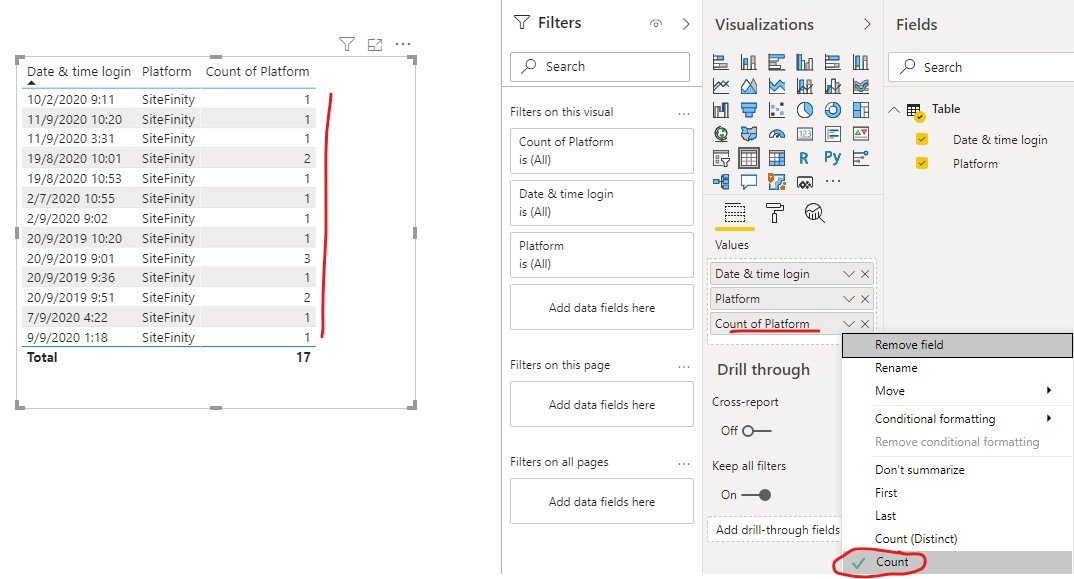The height and width of the screenshot is (579, 1074).
Task: Select the Donut chart visual
Action: click(832, 110)
